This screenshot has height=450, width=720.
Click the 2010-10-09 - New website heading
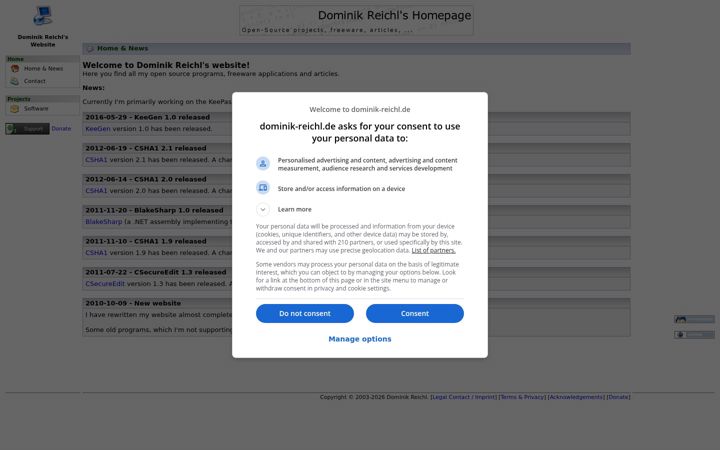(x=133, y=303)
